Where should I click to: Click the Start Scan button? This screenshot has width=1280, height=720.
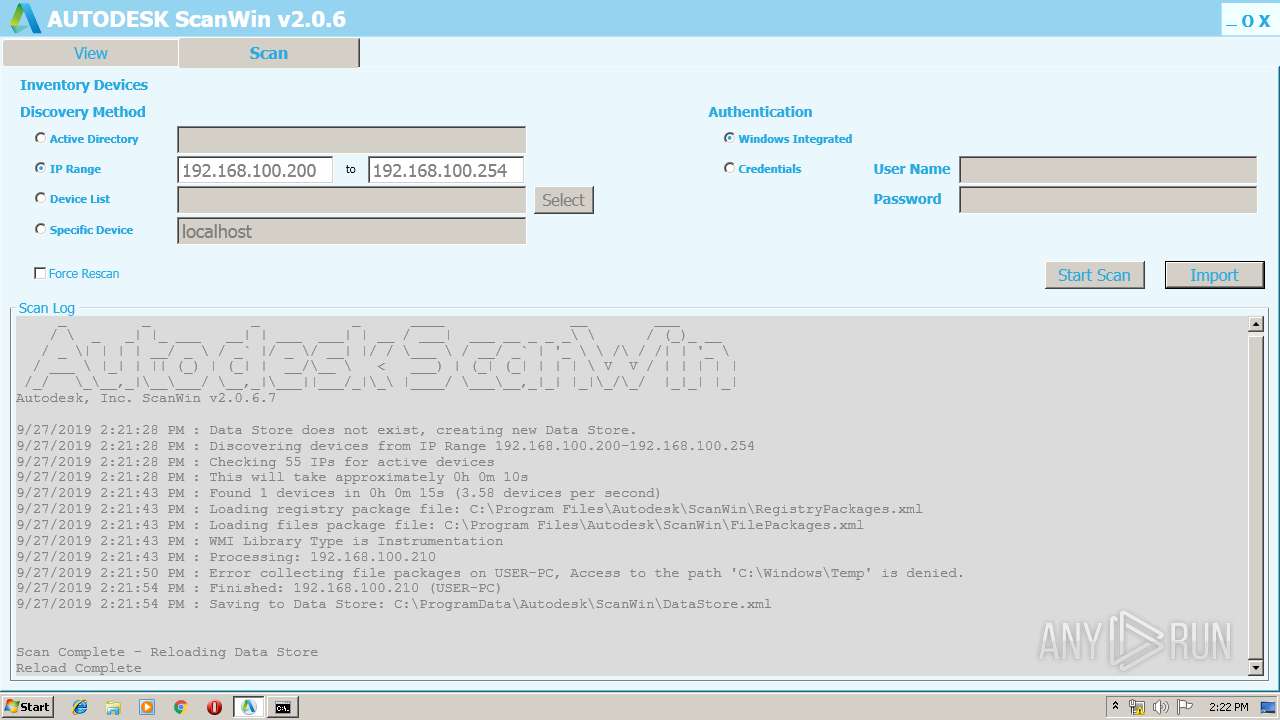[1094, 275]
